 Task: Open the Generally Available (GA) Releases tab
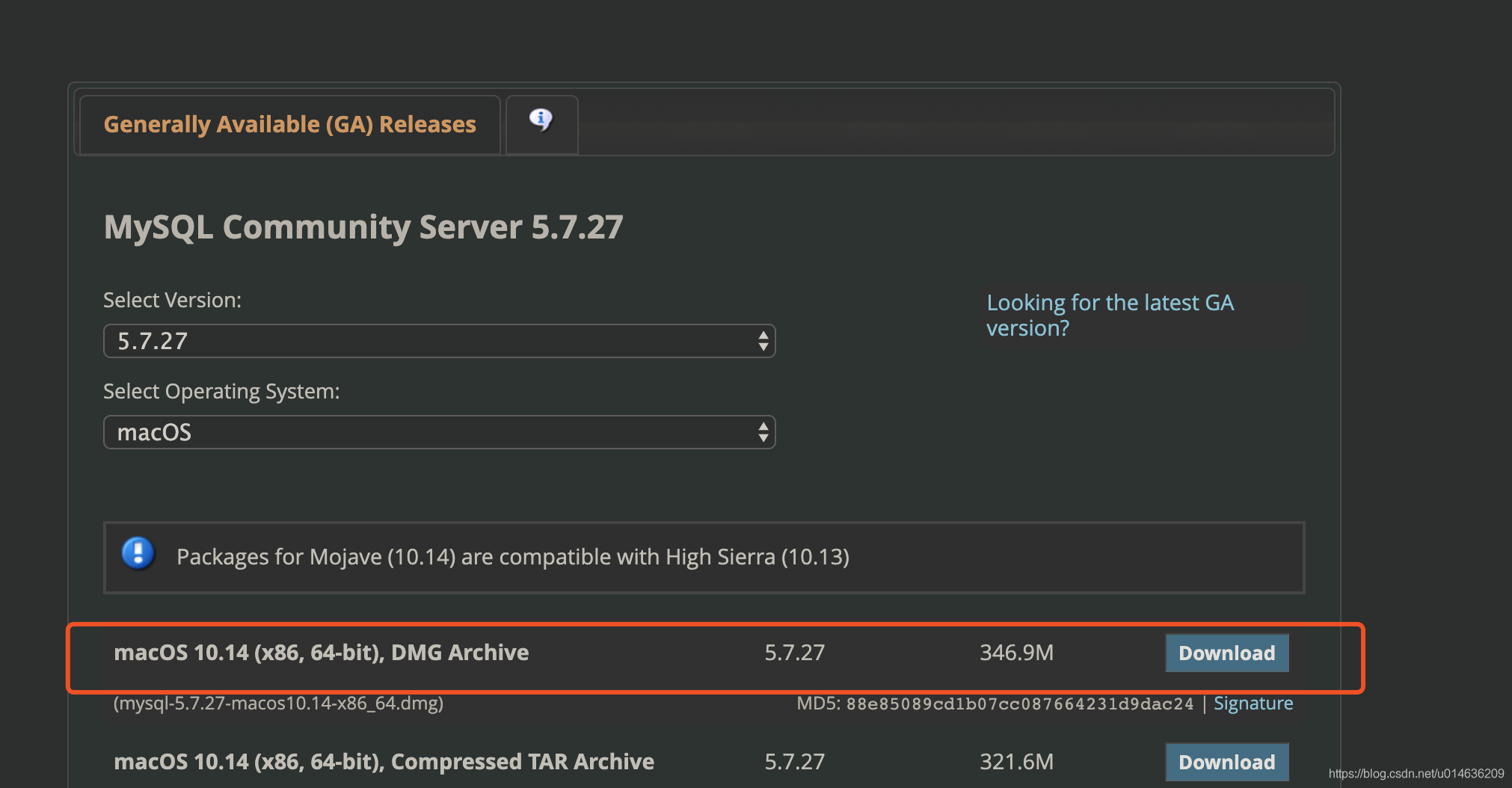click(289, 124)
